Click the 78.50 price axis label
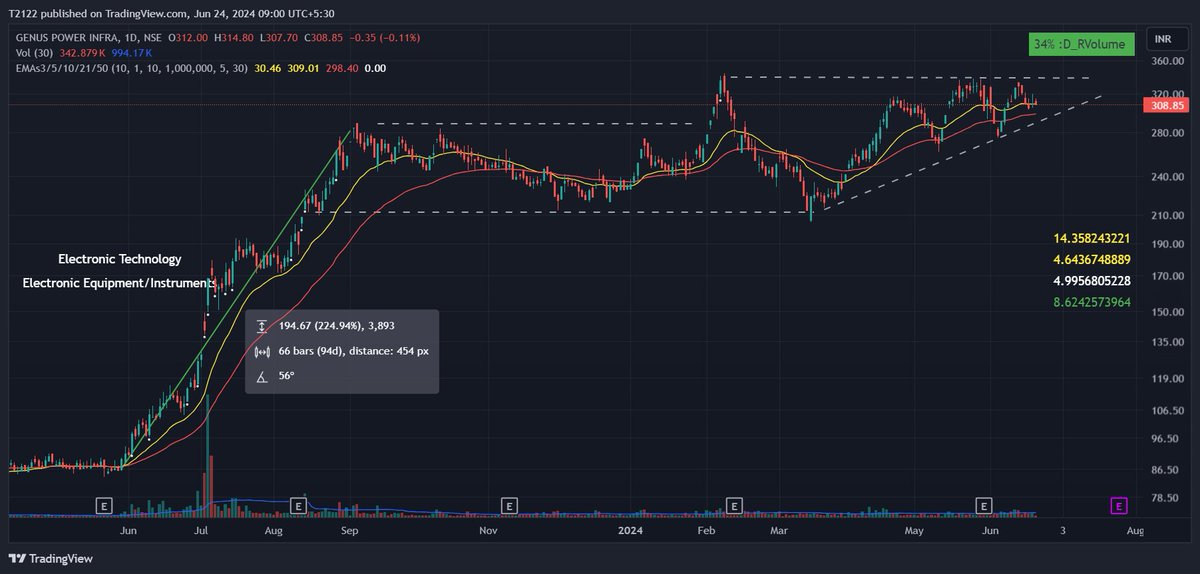The height and width of the screenshot is (574, 1200). click(x=1166, y=497)
